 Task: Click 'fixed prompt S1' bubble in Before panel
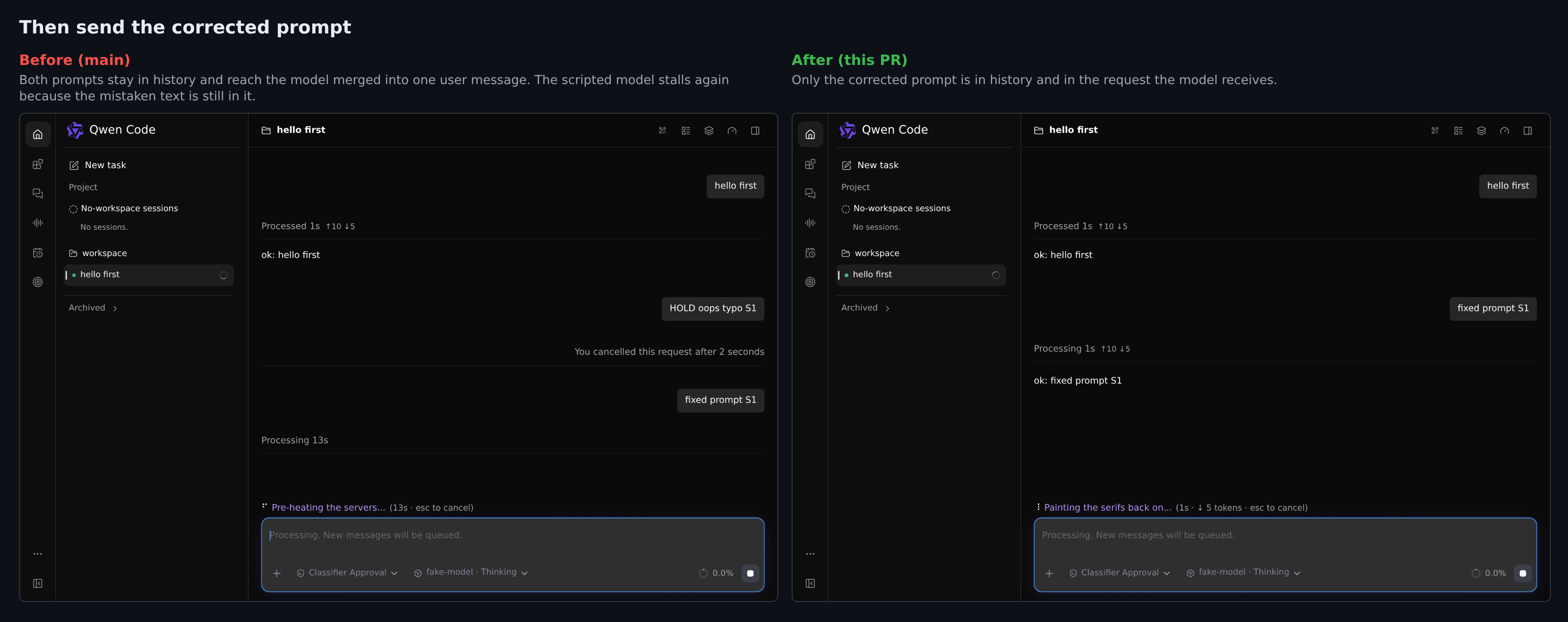click(x=720, y=400)
